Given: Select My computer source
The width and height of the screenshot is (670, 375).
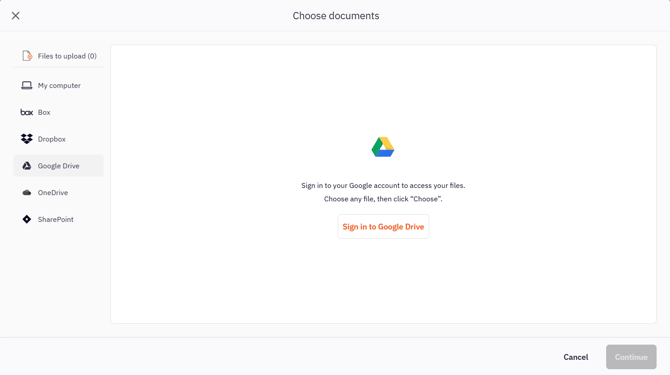Looking at the screenshot, I should coord(59,85).
